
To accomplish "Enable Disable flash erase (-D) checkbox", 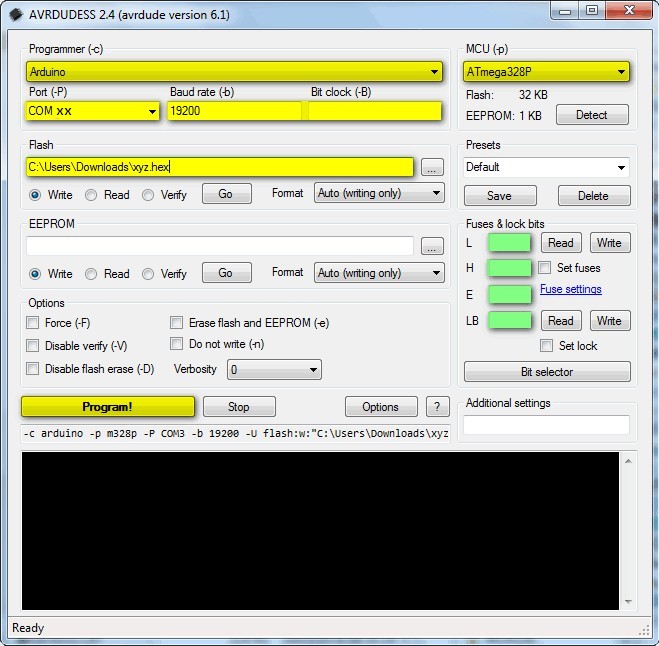I will [x=32, y=369].
